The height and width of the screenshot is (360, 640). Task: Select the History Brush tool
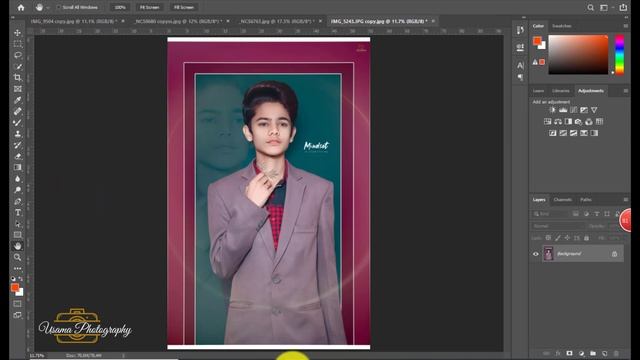(x=18, y=145)
